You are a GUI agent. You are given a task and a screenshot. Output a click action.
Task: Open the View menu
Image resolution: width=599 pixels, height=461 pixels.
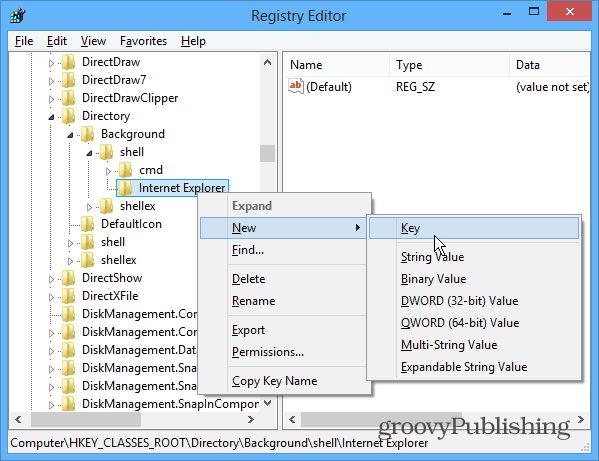[93, 41]
